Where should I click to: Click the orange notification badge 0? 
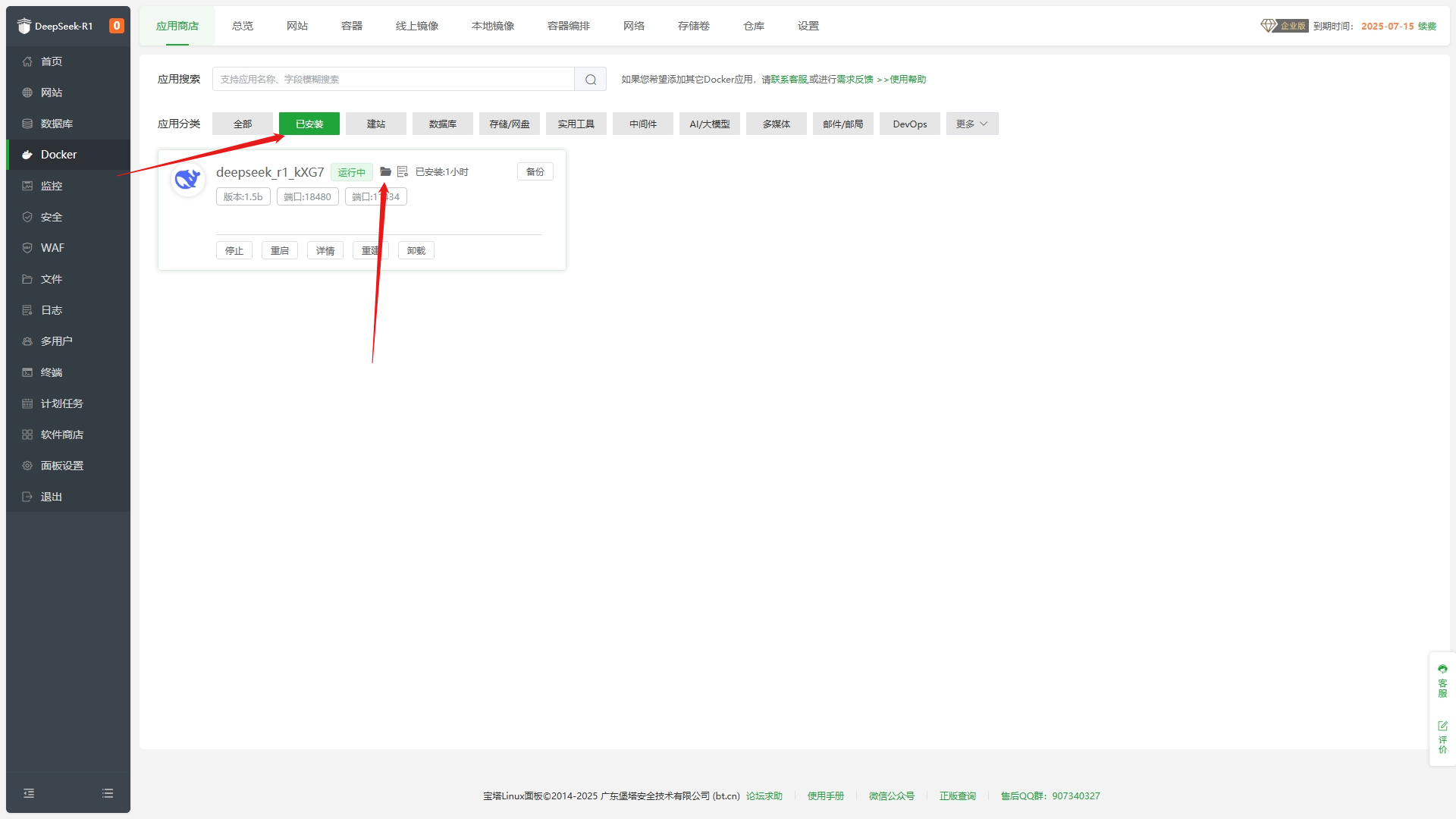[x=117, y=26]
